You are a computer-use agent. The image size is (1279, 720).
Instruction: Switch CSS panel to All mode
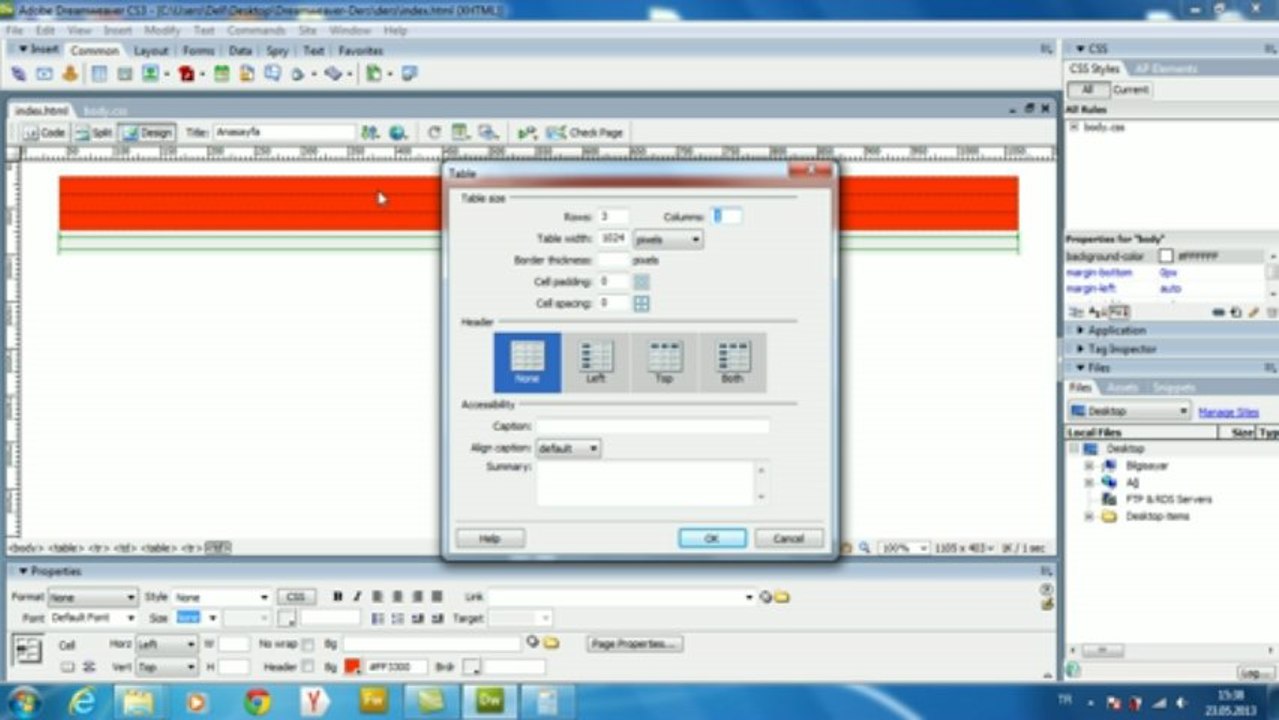coord(1087,89)
